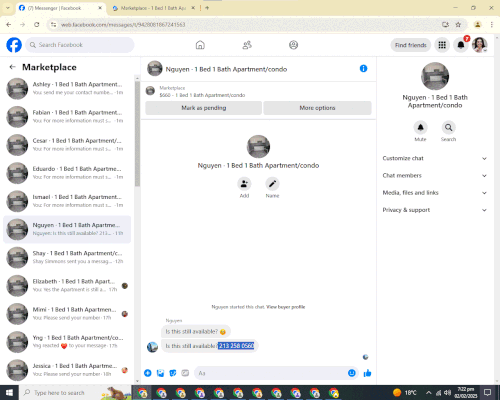The height and width of the screenshot is (400, 500).
Task: Open the account profile picture menu
Action: tap(480, 45)
